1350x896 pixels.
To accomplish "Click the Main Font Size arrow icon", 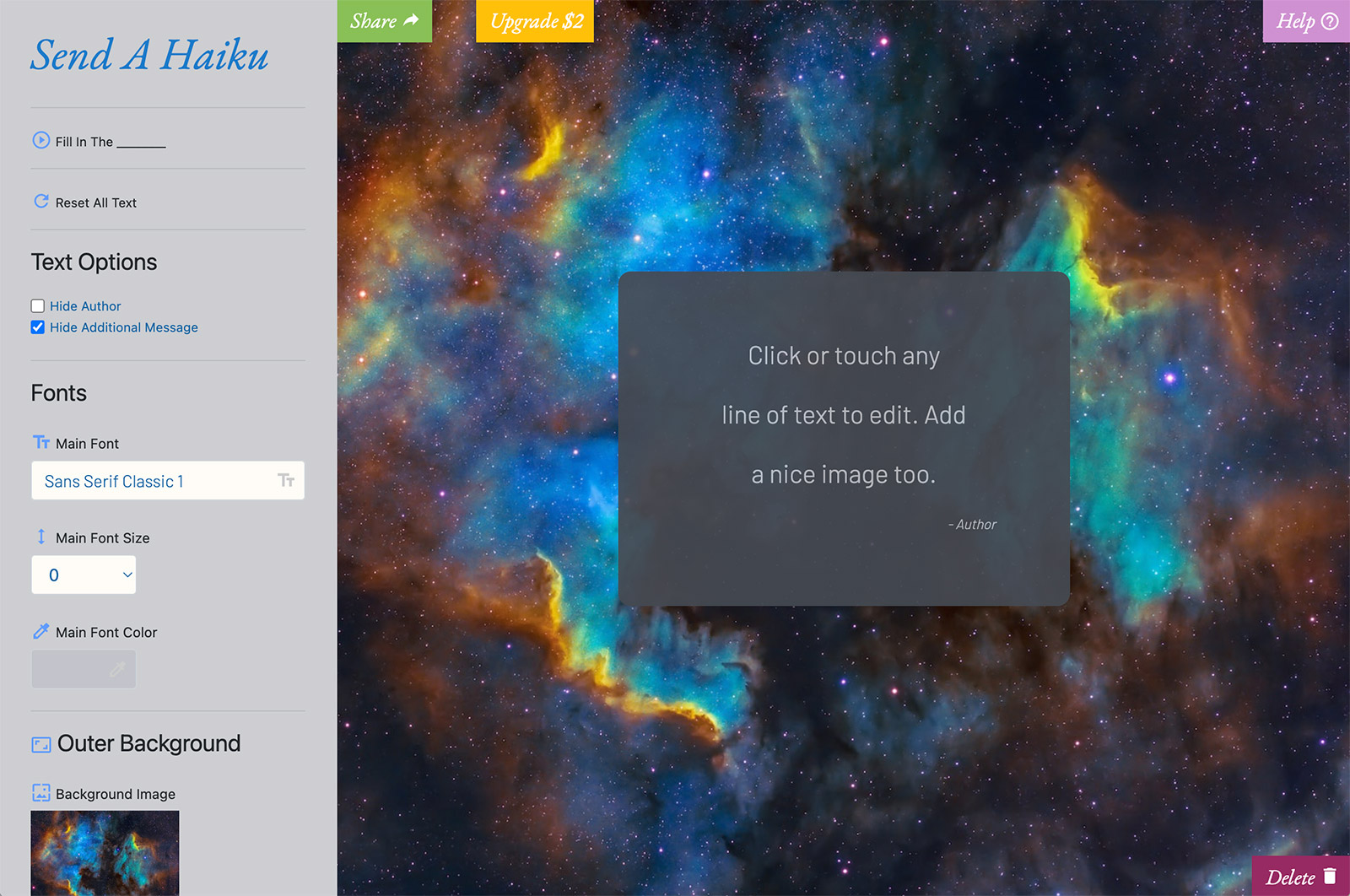I will pos(40,537).
